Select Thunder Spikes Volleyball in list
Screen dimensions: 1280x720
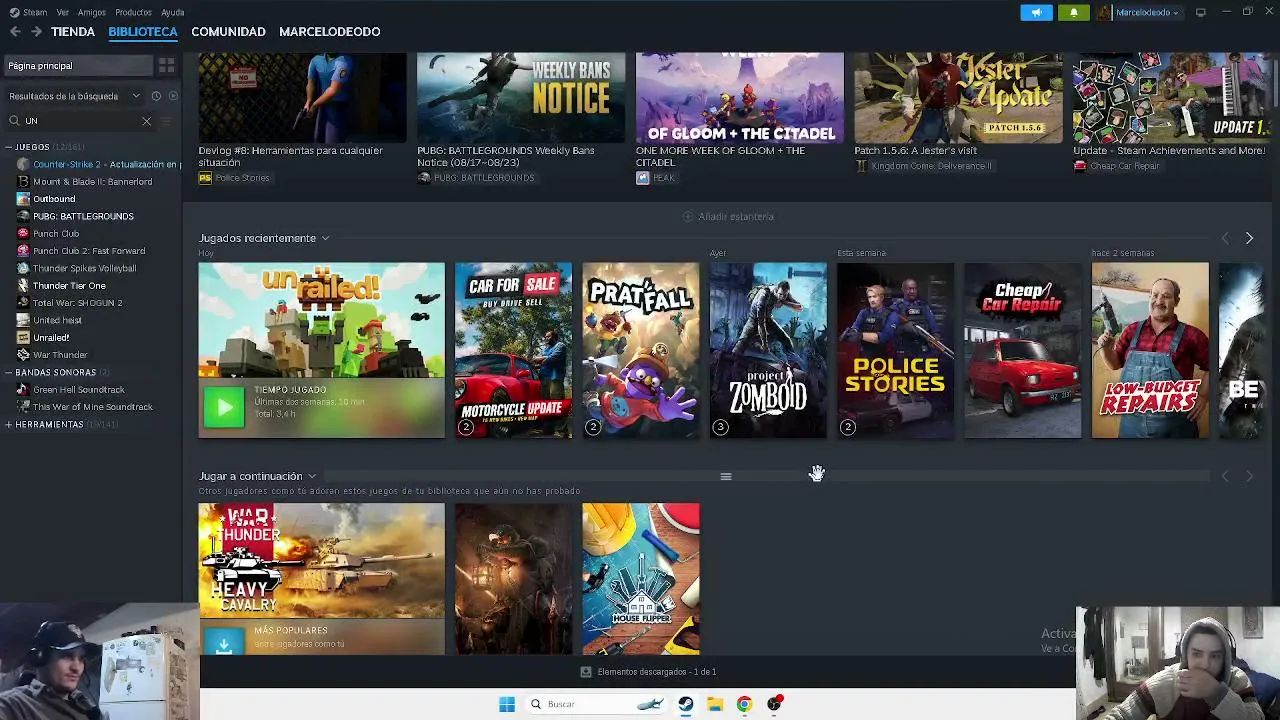click(84, 268)
